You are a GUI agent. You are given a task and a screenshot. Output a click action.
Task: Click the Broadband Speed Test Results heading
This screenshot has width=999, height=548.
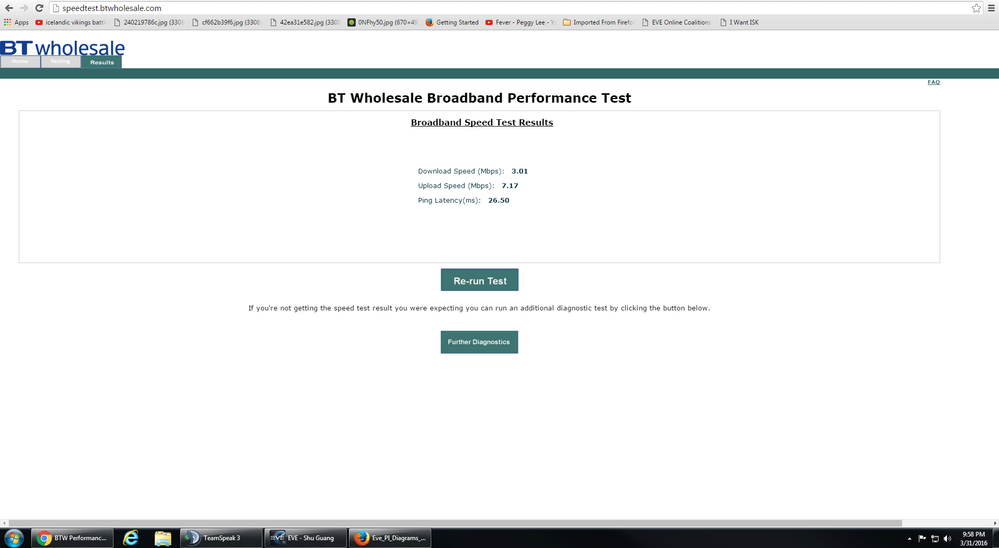(482, 122)
